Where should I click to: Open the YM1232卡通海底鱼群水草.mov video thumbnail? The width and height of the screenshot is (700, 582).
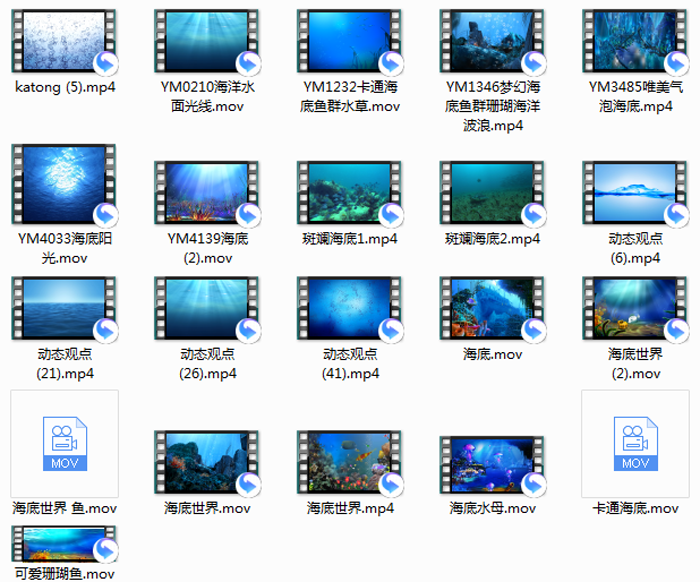pos(350,40)
